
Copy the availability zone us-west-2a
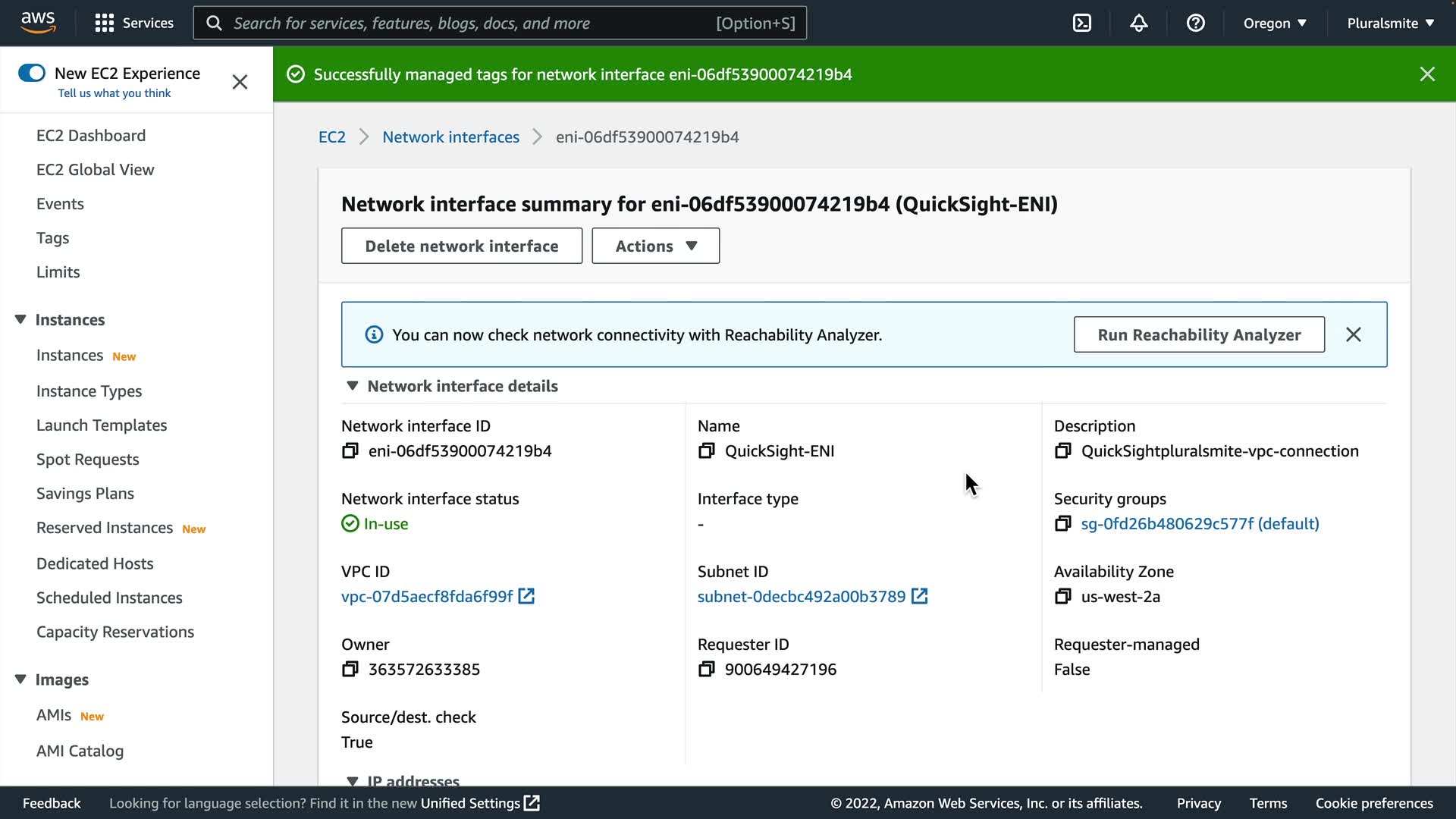[1062, 597]
